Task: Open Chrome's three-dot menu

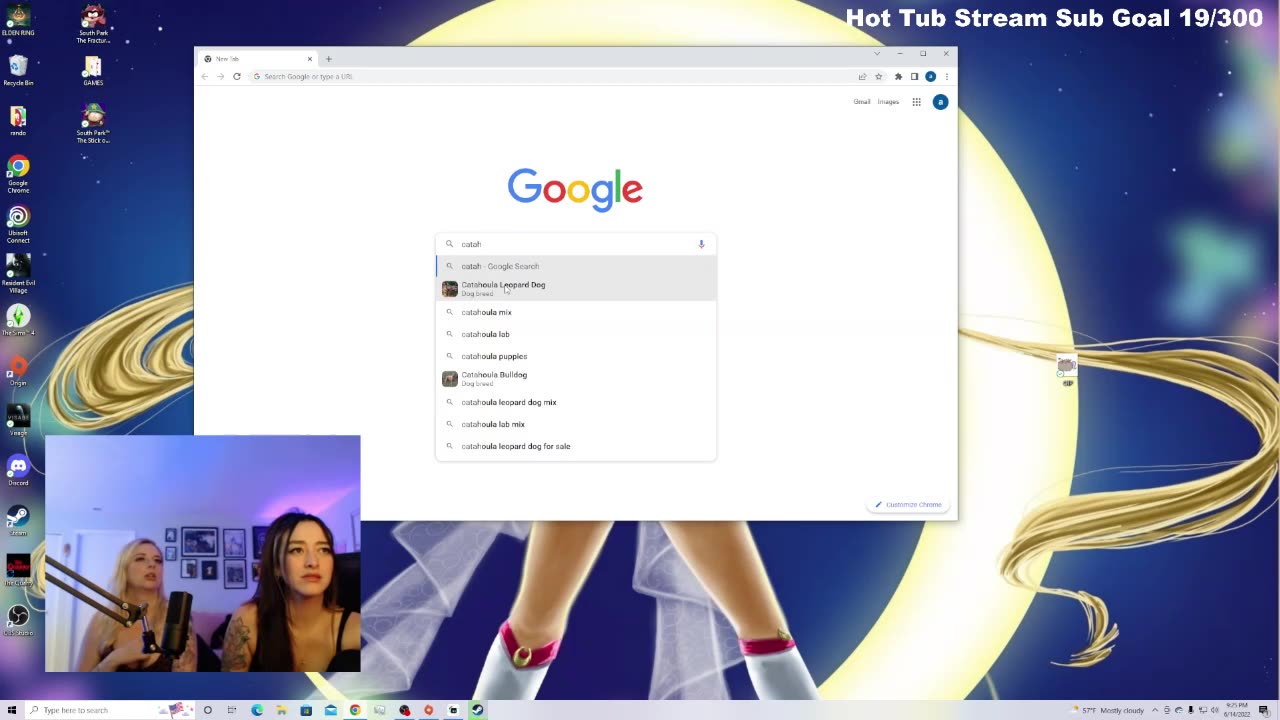Action: (946, 76)
